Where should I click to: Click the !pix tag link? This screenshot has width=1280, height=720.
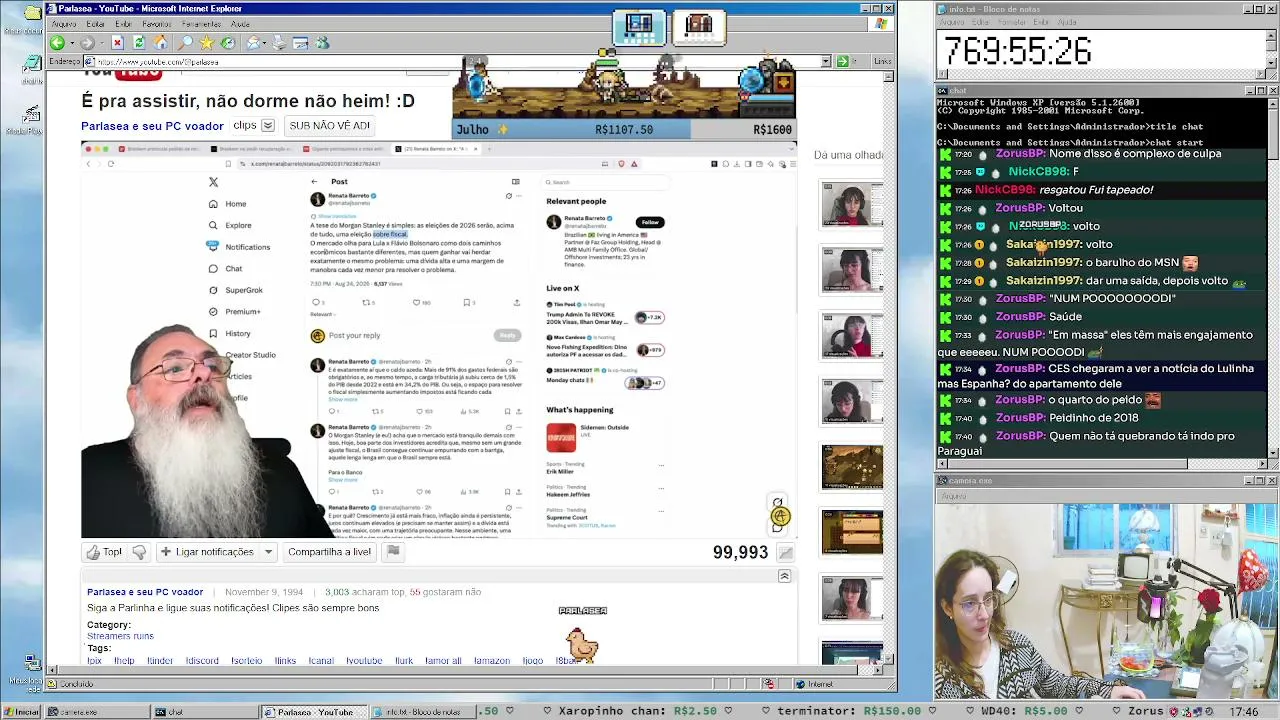94,661
